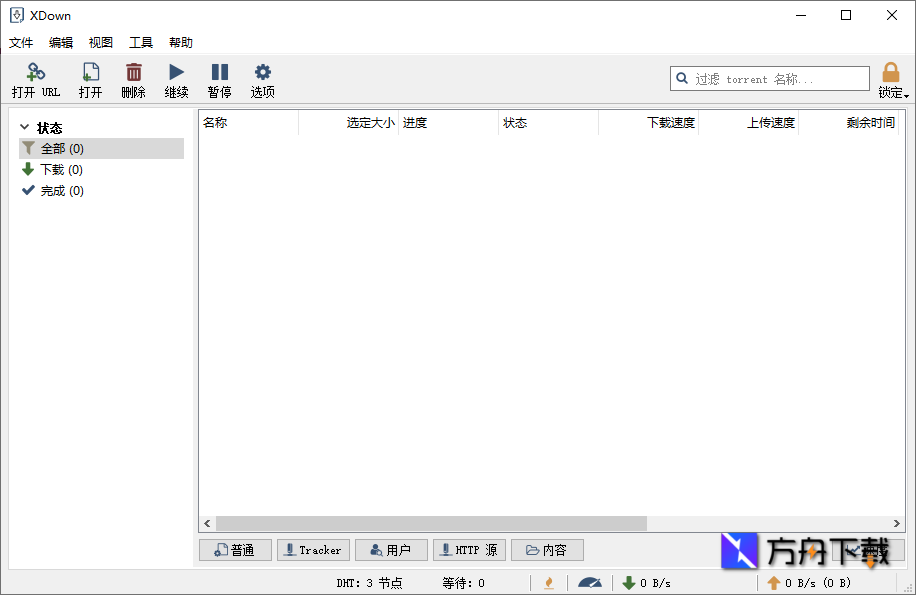Click the 暂停 pause icon

point(219,73)
